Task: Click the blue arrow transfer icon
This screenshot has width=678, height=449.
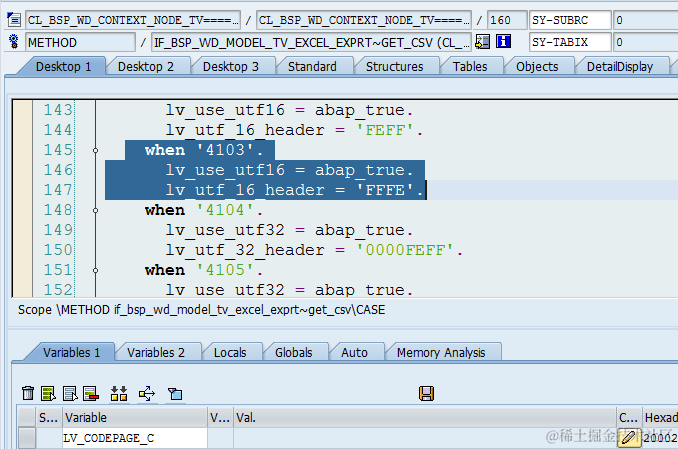Action: (147, 394)
